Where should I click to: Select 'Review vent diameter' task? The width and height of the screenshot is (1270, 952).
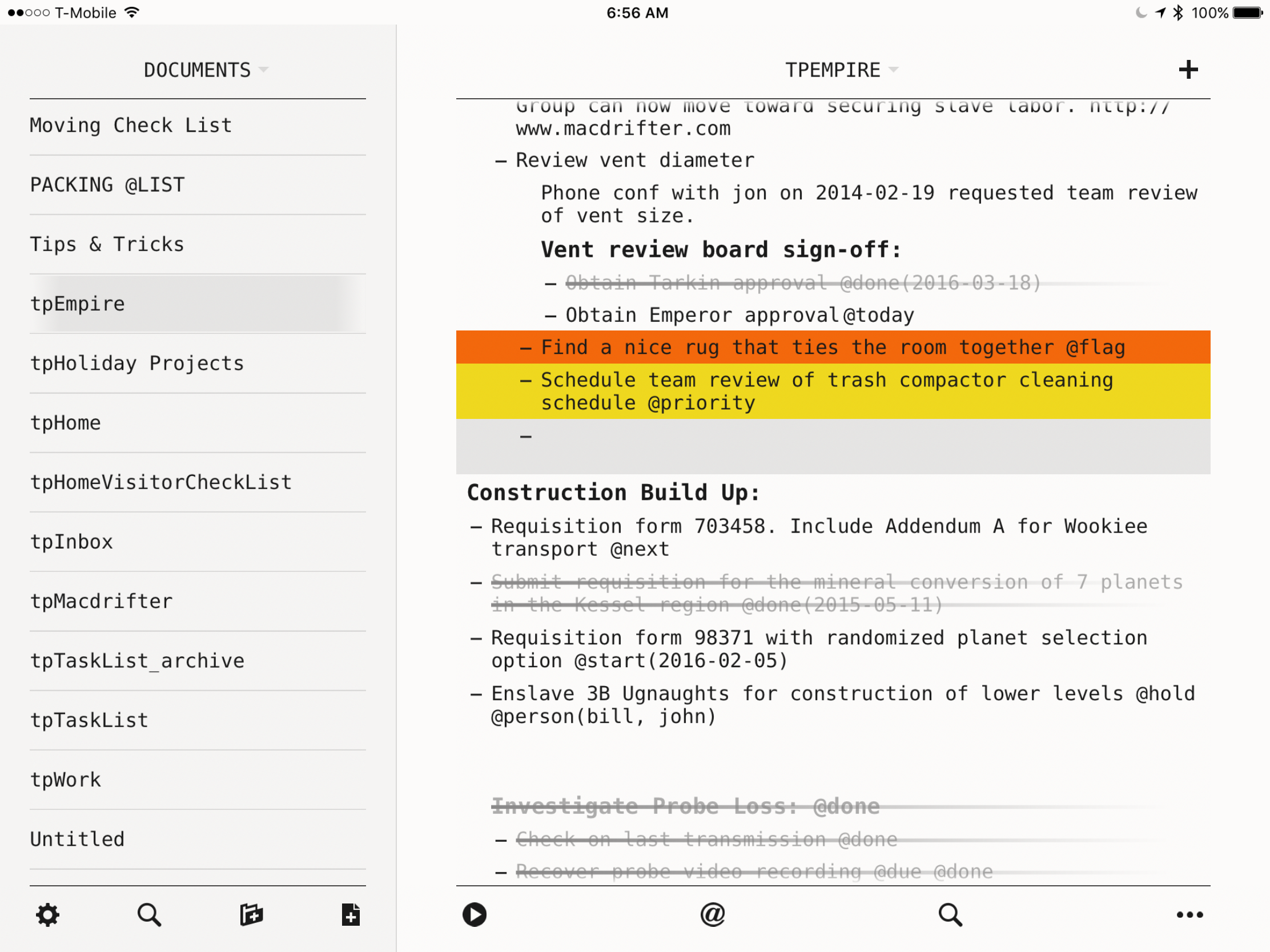635,161
